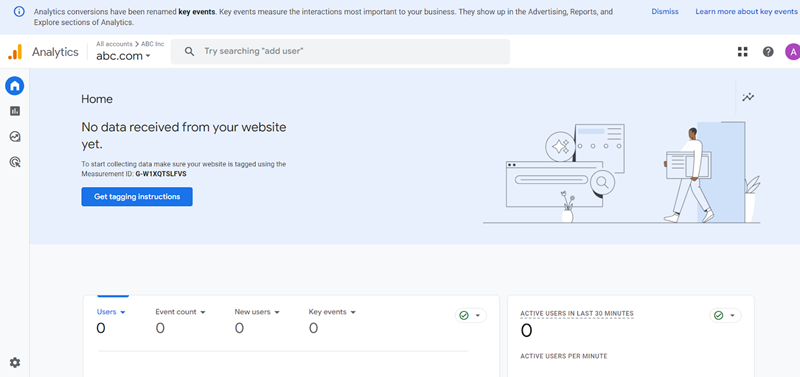Open the Advertising icon in sidebar
This screenshot has height=377, width=800.
(x=15, y=162)
